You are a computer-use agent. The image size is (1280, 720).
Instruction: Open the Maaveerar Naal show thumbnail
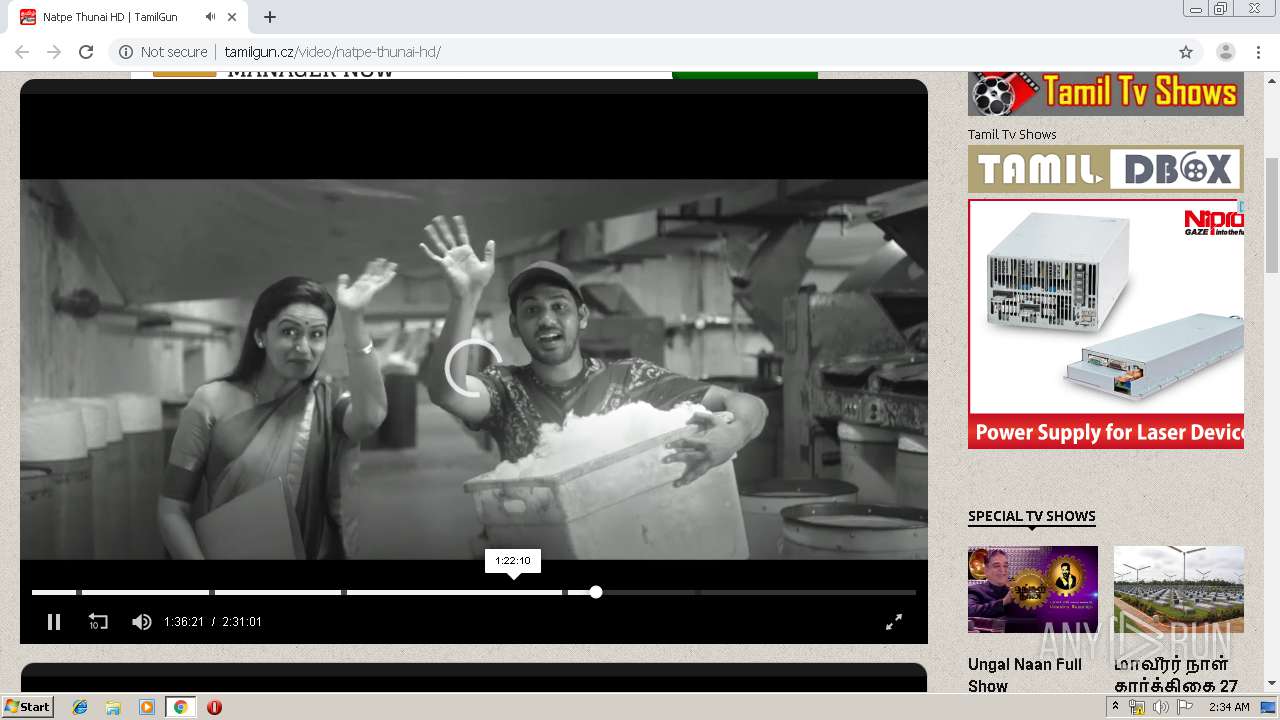point(1179,589)
